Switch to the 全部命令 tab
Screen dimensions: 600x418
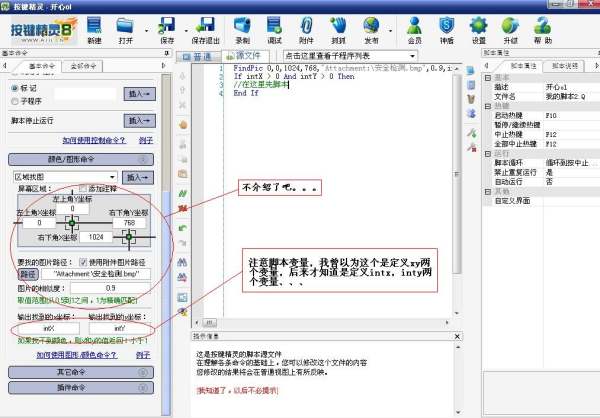(x=85, y=65)
